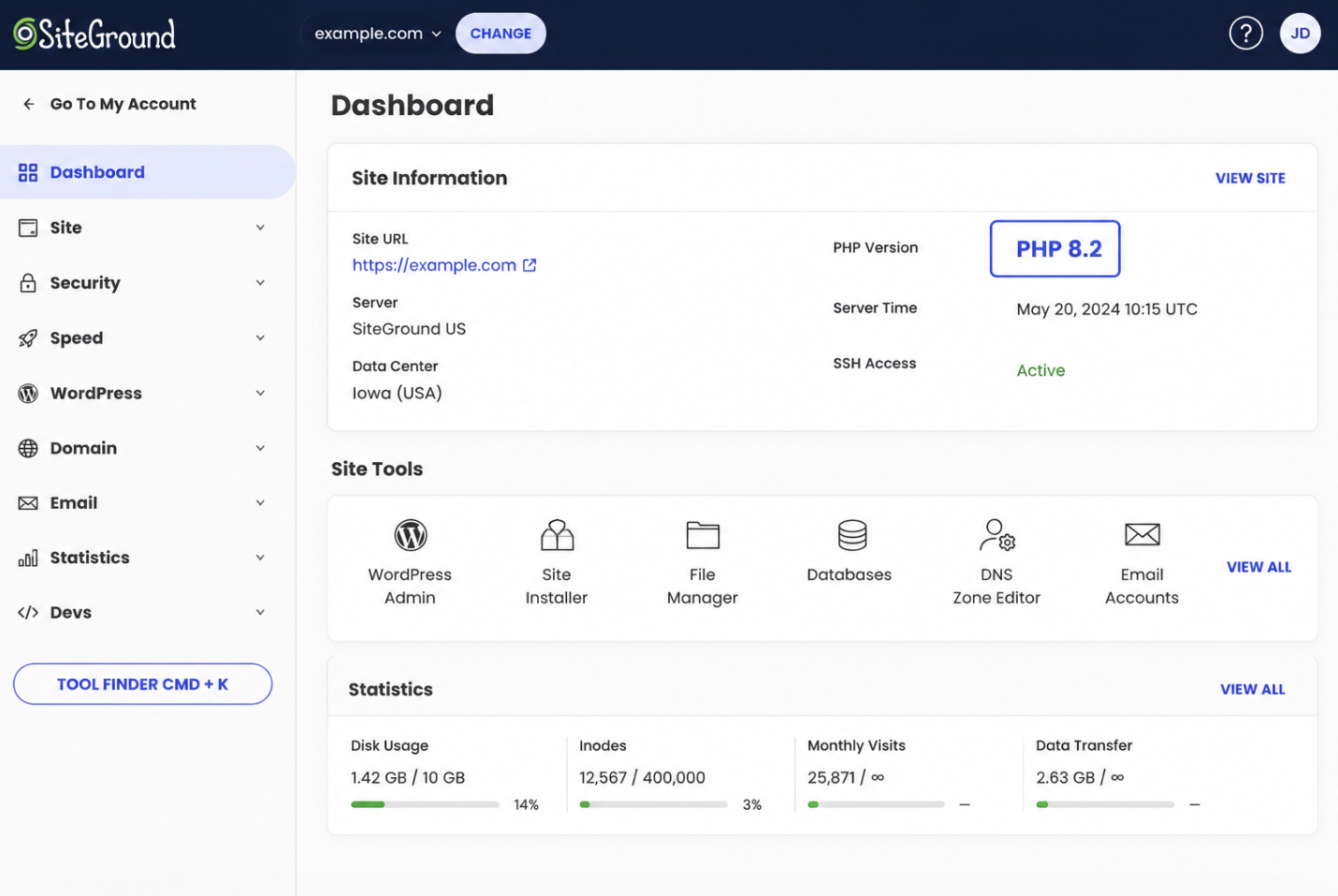Expand the Site menu chevron

[x=260, y=227]
